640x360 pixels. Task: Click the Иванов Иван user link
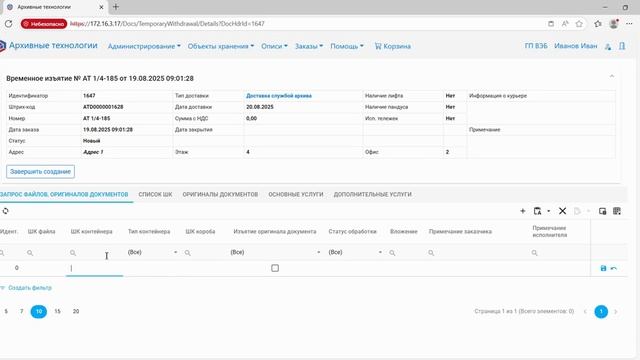point(576,46)
